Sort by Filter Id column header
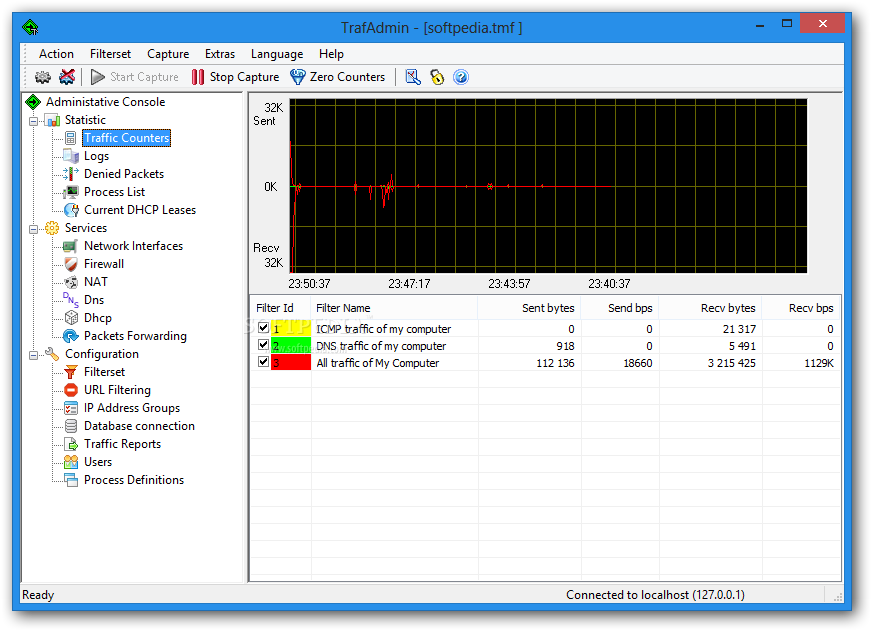872x631 pixels. (x=280, y=308)
